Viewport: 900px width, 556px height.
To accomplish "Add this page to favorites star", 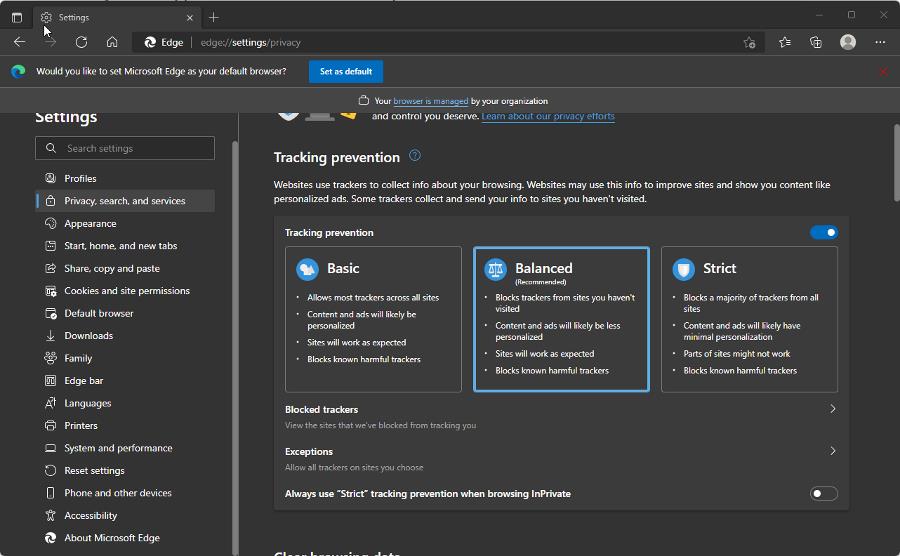I will click(x=749, y=42).
